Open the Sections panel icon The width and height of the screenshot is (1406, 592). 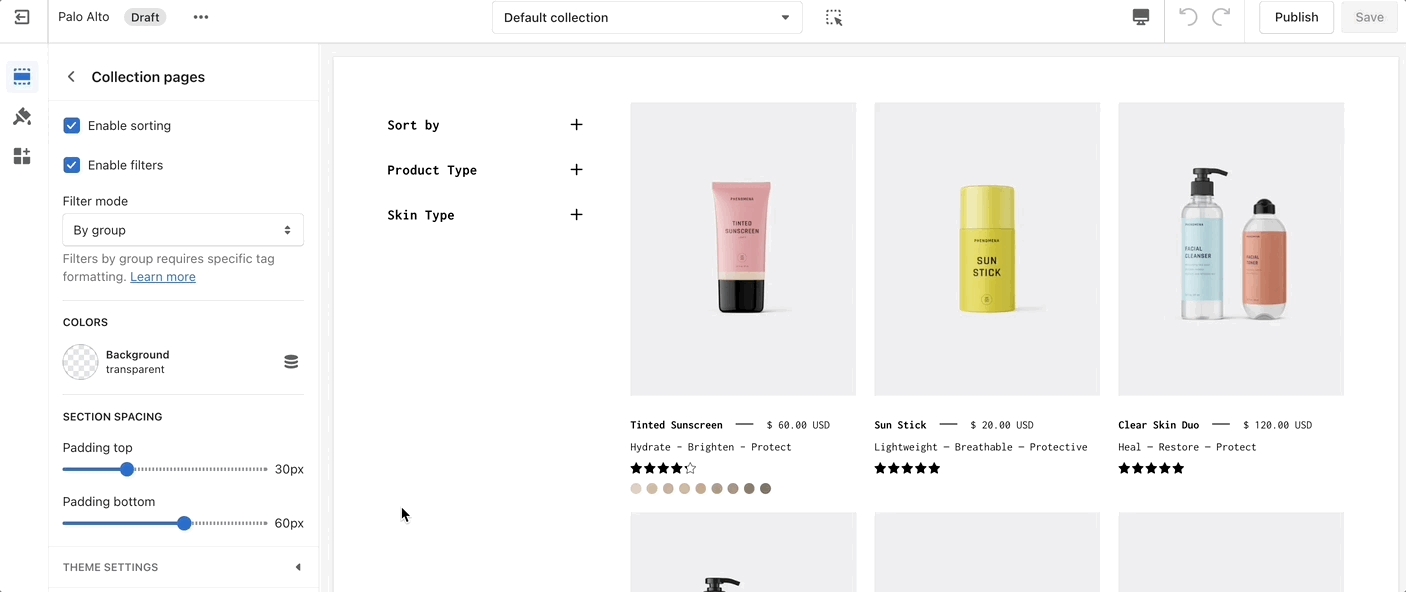22,77
